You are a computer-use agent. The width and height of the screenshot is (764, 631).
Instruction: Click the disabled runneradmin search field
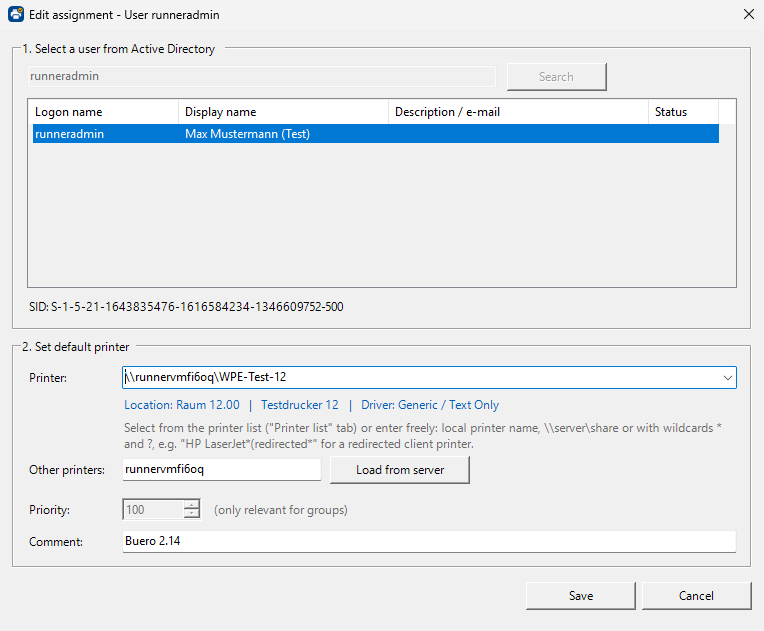pyautogui.click(x=262, y=76)
